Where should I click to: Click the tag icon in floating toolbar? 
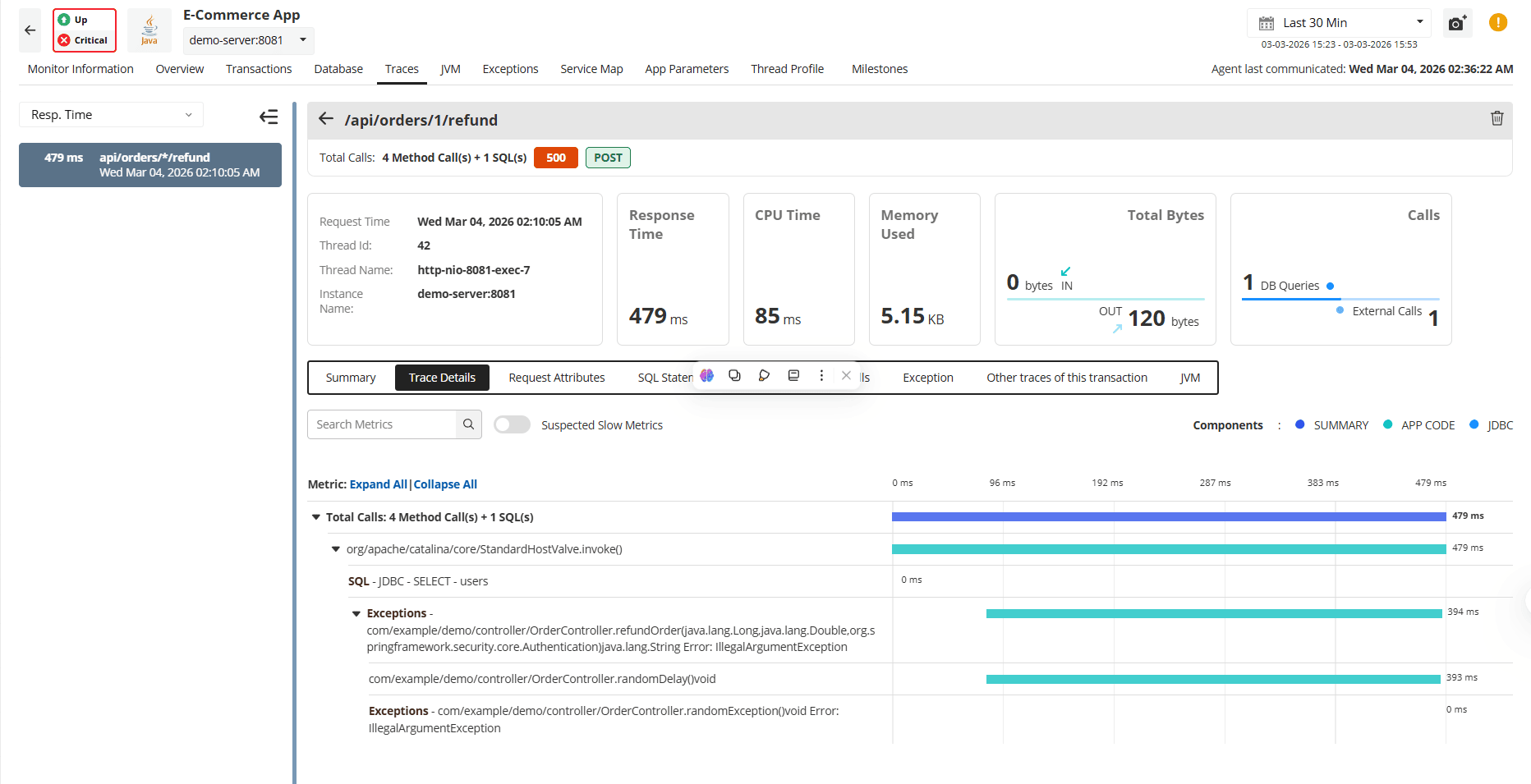764,375
